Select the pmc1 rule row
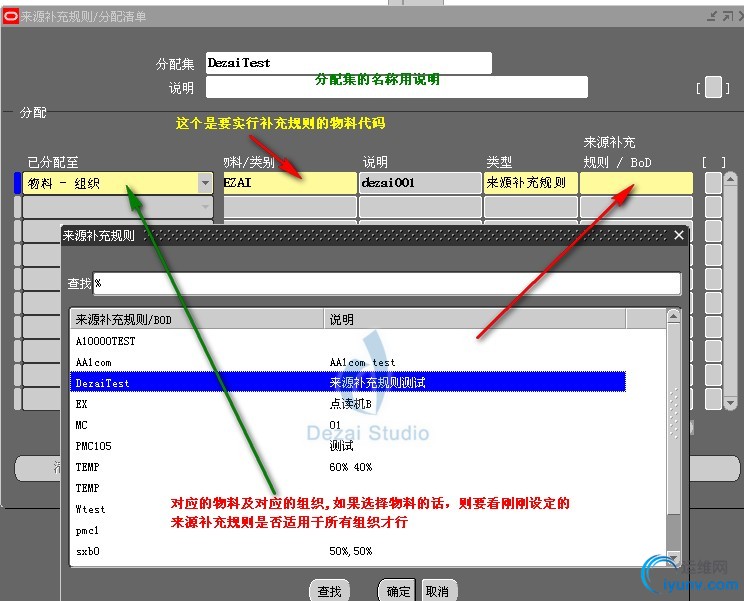The height and width of the screenshot is (601, 744). click(x=348, y=530)
